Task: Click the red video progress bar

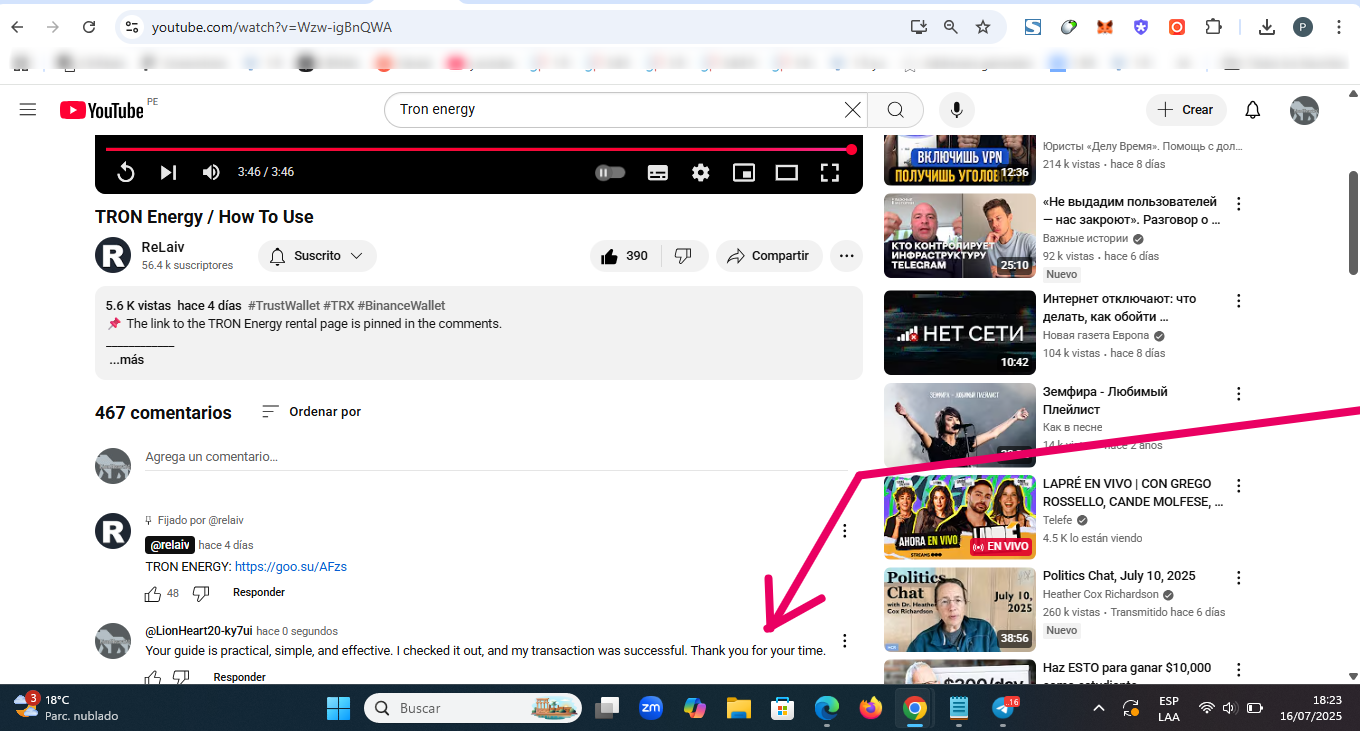Action: pyautogui.click(x=478, y=150)
